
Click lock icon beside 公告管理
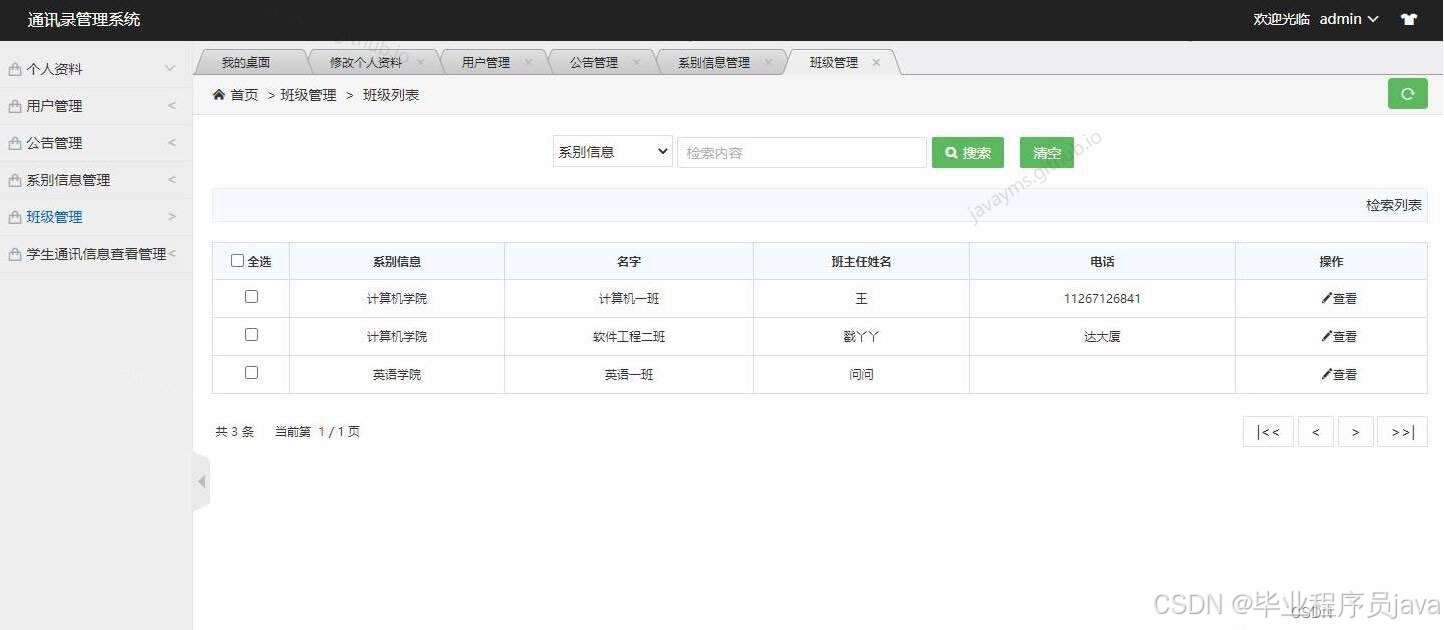(x=15, y=143)
